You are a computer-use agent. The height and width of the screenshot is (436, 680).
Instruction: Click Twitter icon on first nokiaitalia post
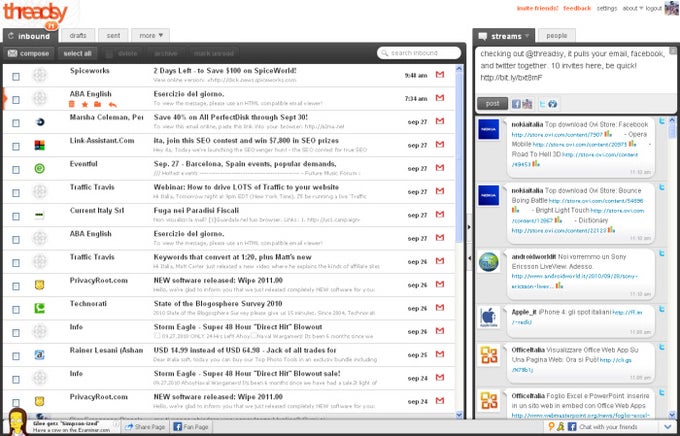coord(662,121)
